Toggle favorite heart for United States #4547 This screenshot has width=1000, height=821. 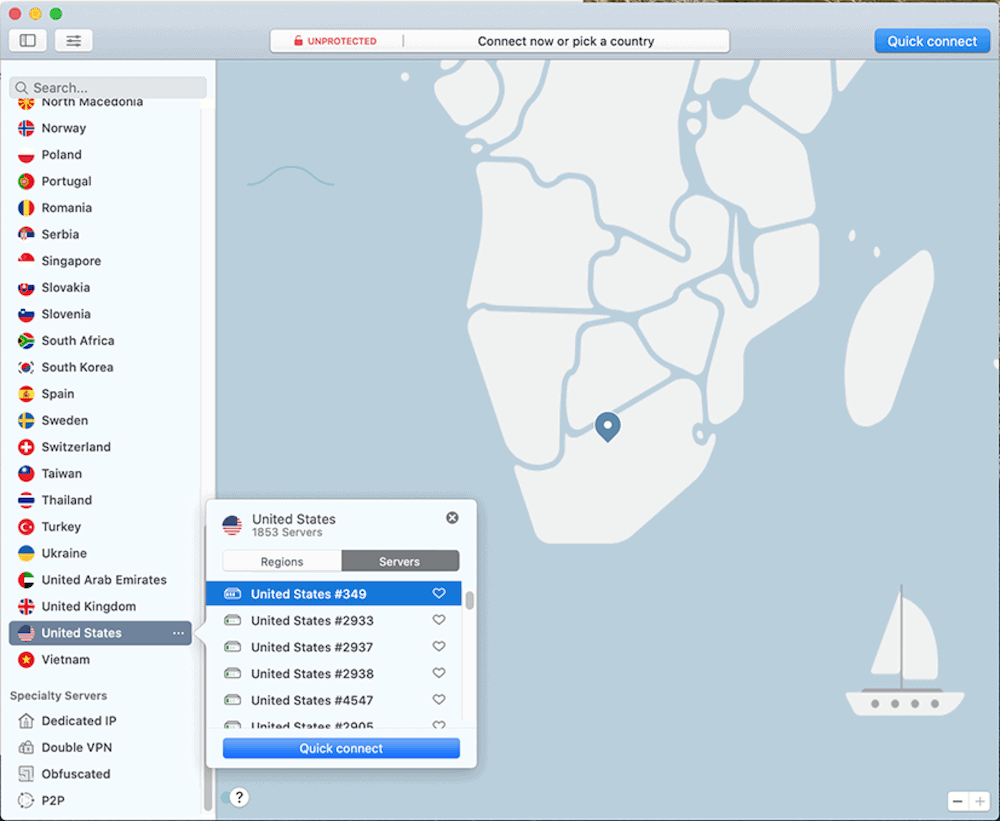point(439,700)
